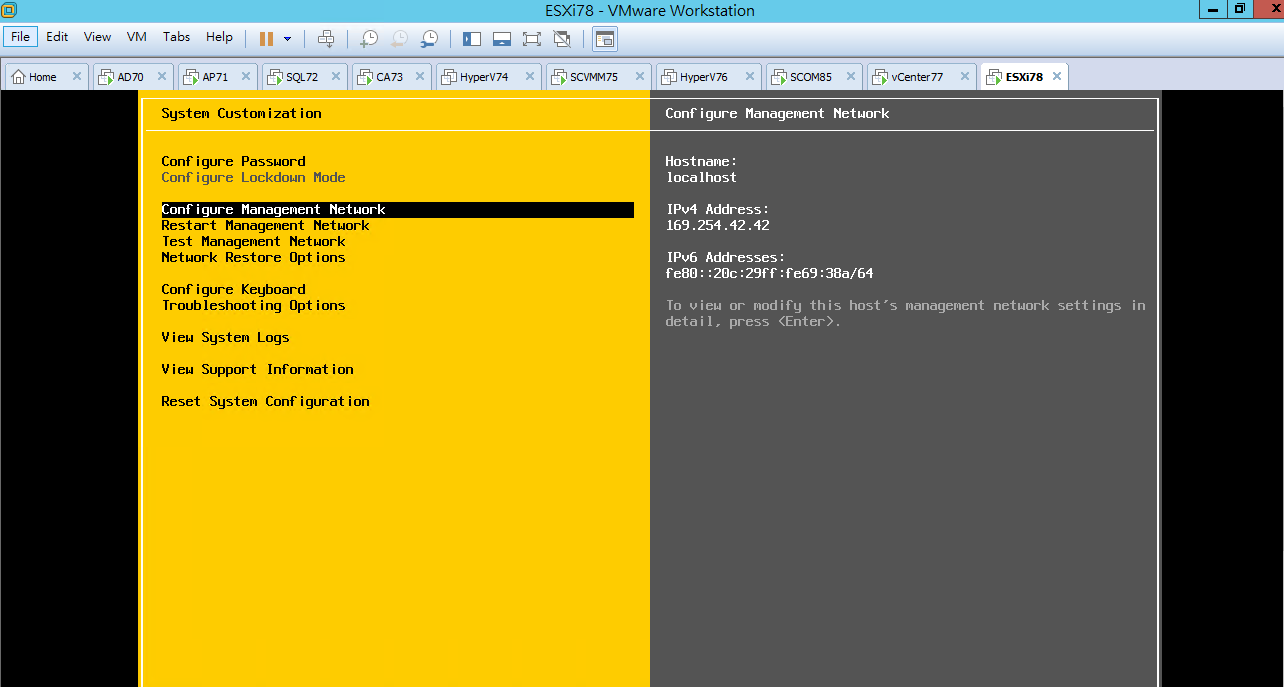Close the vCenter77 tab
Screen dimensions: 1284x687
click(965, 77)
